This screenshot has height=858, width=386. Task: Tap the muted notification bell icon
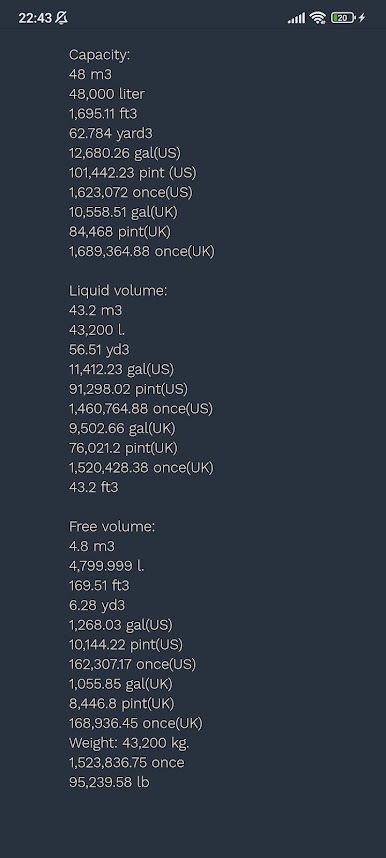(x=62, y=18)
